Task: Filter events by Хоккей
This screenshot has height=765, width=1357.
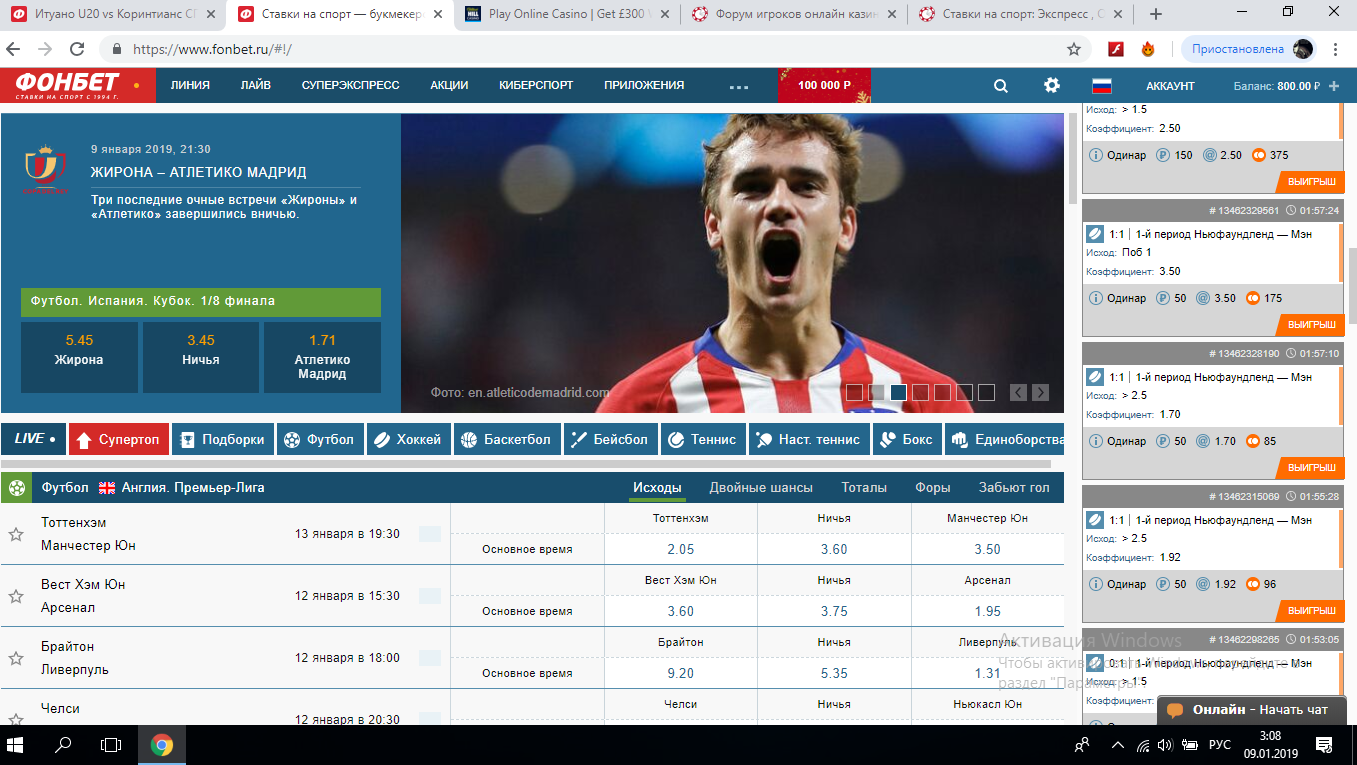Action: [x=408, y=439]
